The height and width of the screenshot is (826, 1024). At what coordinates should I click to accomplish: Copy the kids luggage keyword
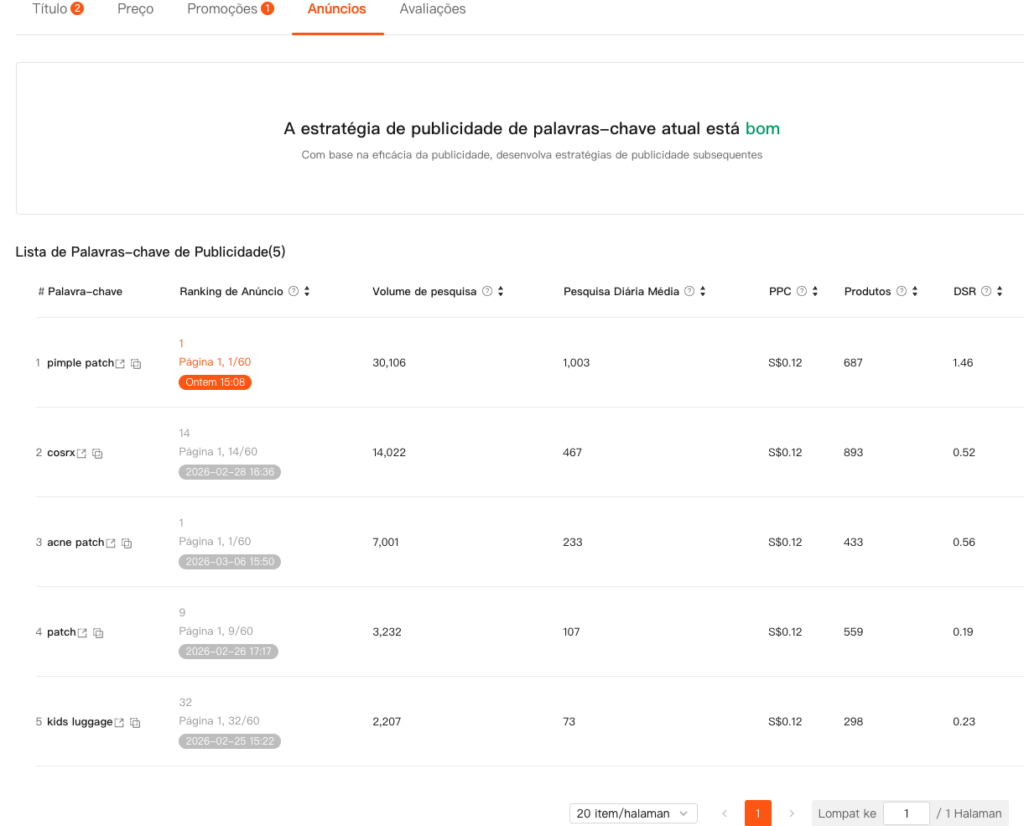135,723
